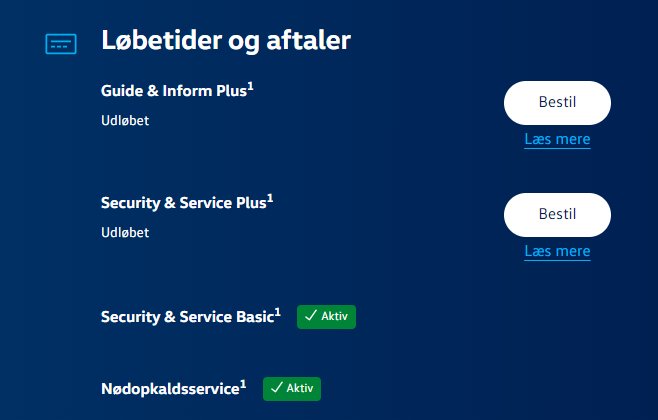658x420 pixels.
Task: Click footnote 1 after Security & Service Basic
Action: [278, 312]
